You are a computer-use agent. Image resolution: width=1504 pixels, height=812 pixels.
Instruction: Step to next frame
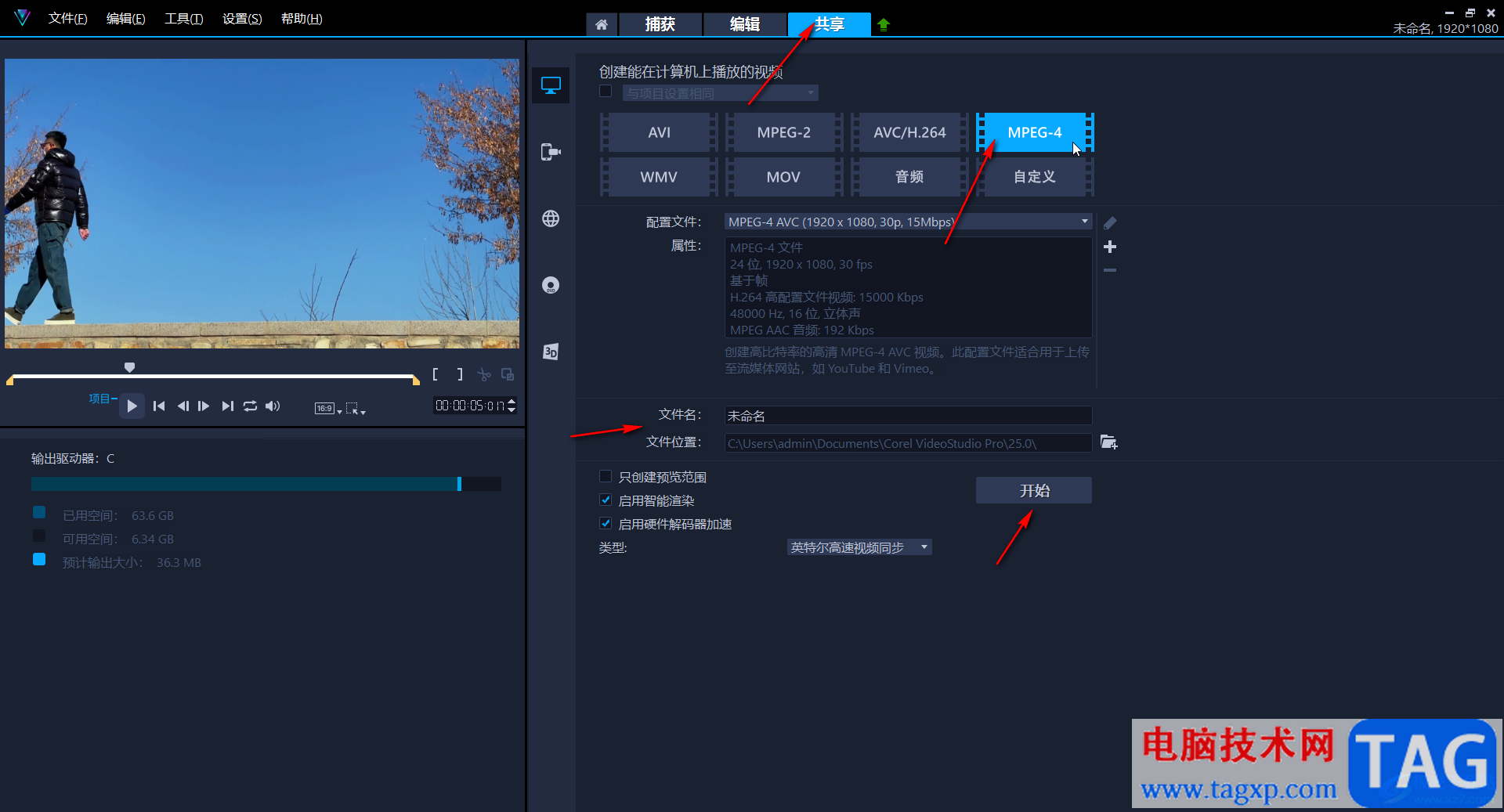(x=204, y=406)
